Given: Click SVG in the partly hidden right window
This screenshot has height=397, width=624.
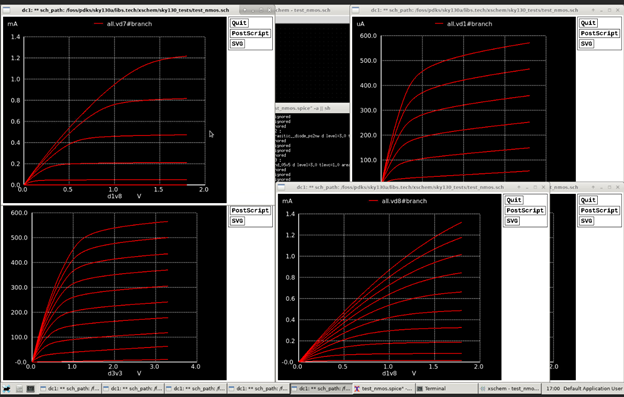Looking at the screenshot, I should 586,221.
